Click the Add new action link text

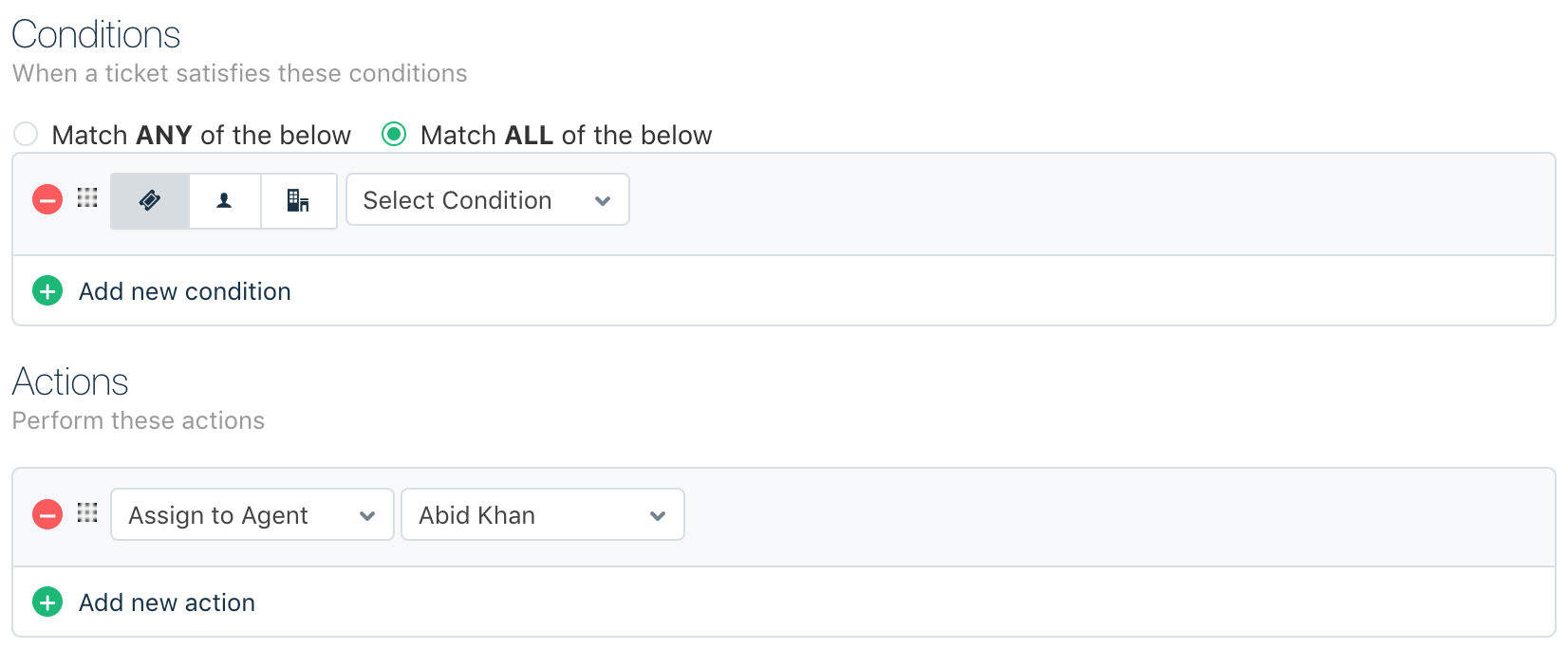click(x=167, y=603)
